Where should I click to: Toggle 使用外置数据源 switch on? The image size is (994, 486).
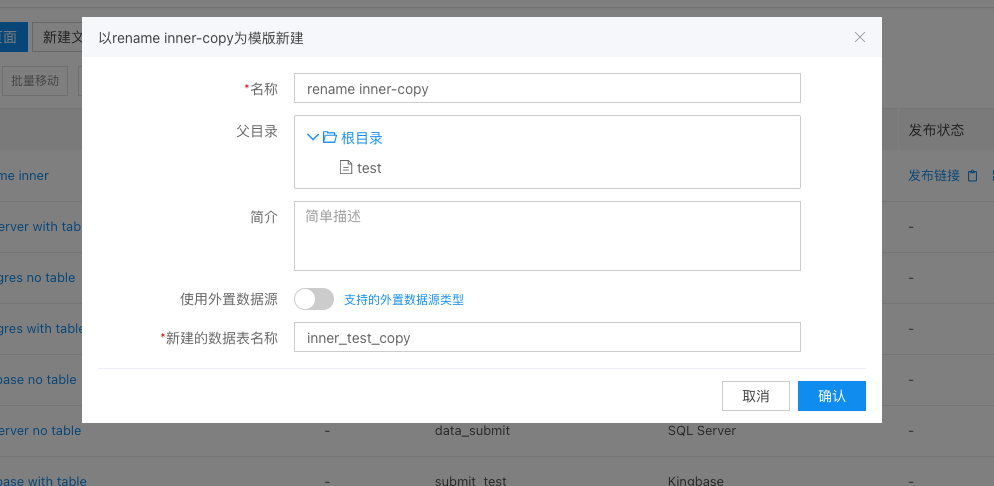(314, 299)
